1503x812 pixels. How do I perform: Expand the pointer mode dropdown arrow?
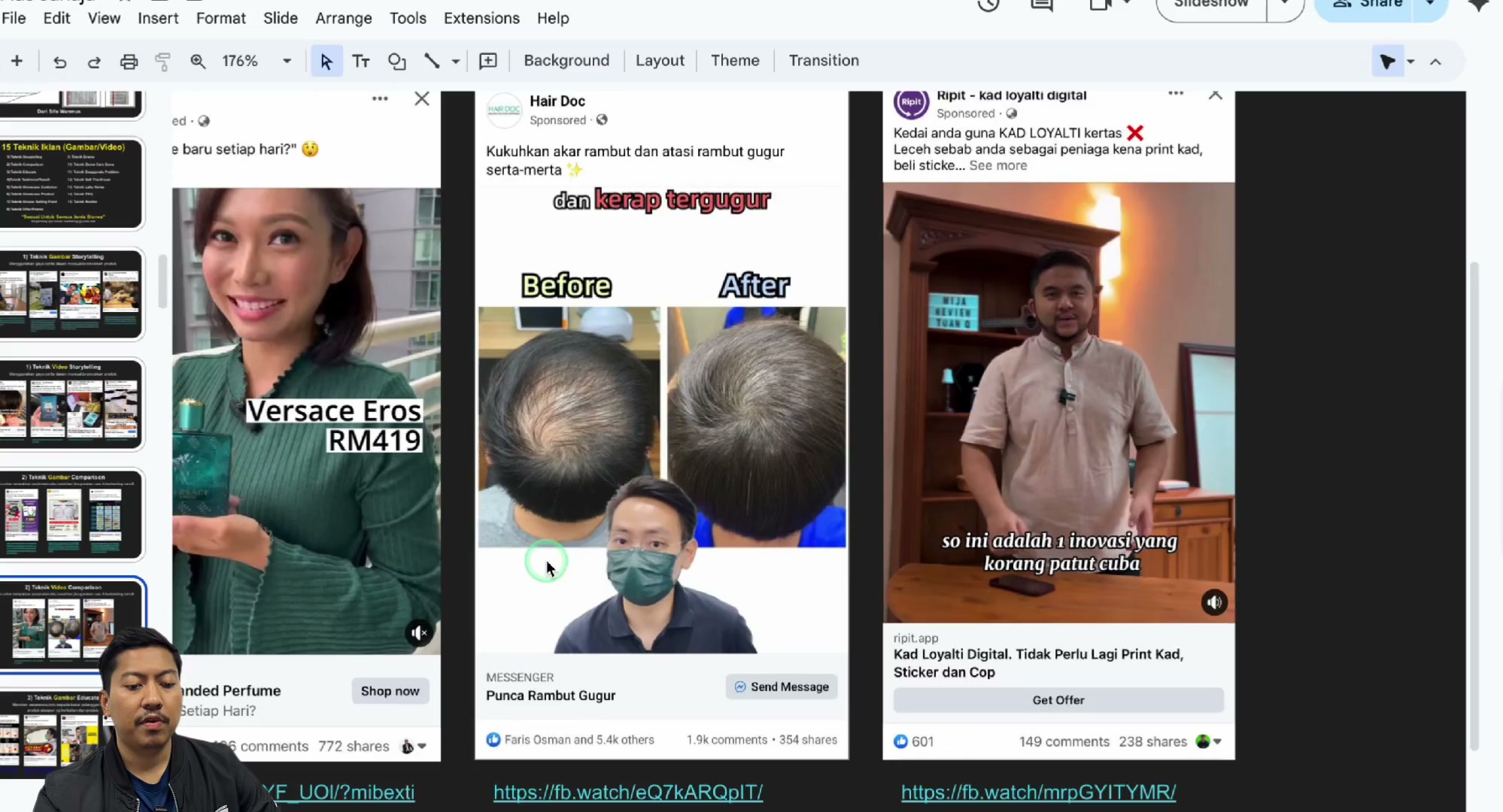point(1410,62)
